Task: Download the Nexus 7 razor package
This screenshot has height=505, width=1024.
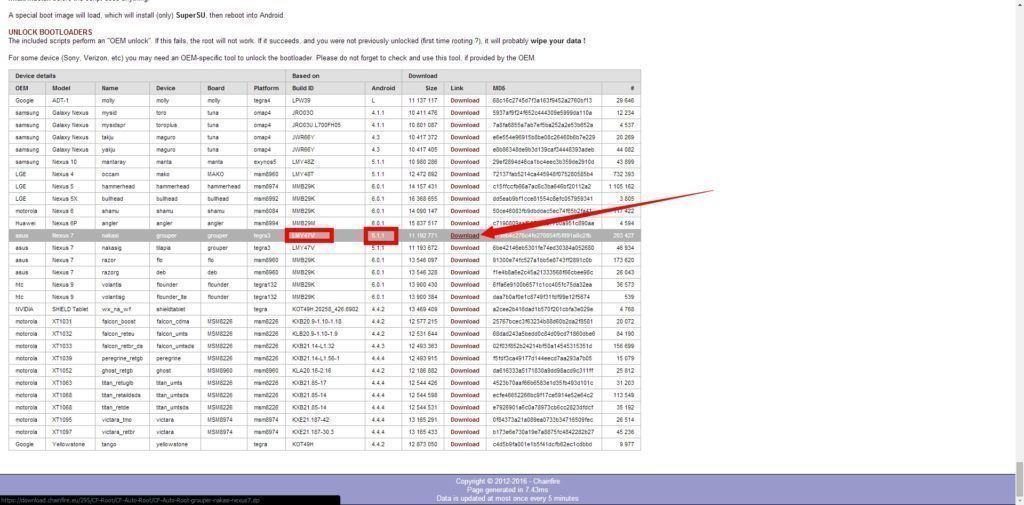Action: pyautogui.click(x=464, y=260)
